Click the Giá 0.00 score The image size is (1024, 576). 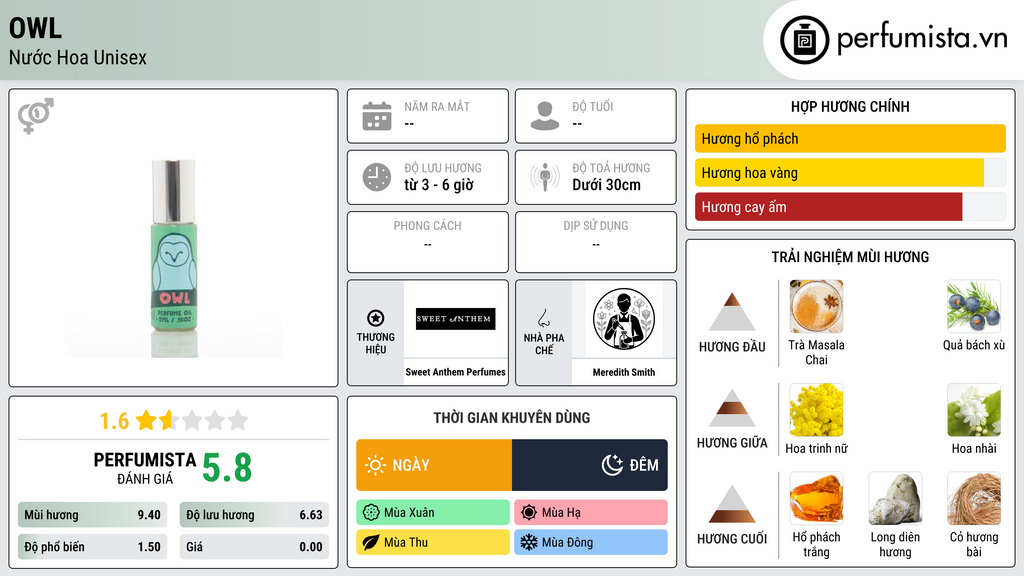pyautogui.click(x=254, y=547)
